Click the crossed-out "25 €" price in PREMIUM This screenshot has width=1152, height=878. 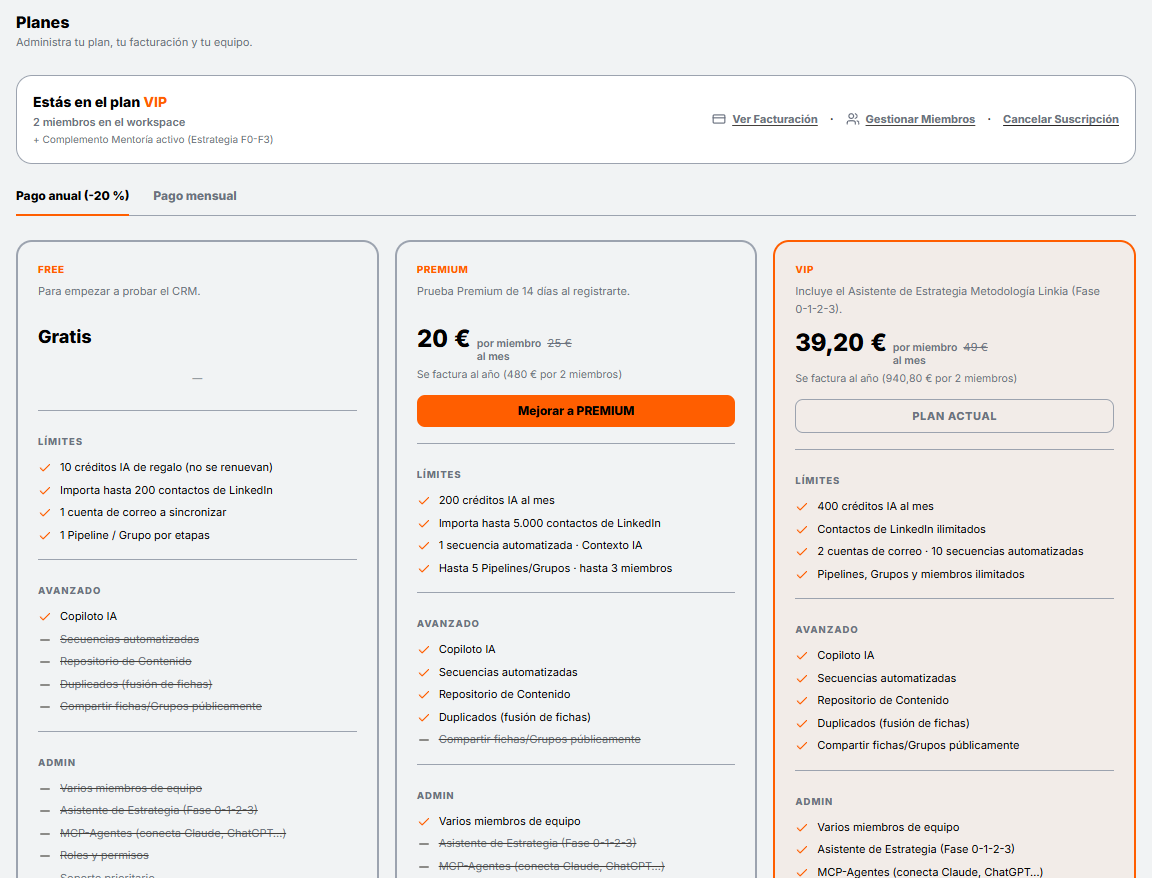560,343
